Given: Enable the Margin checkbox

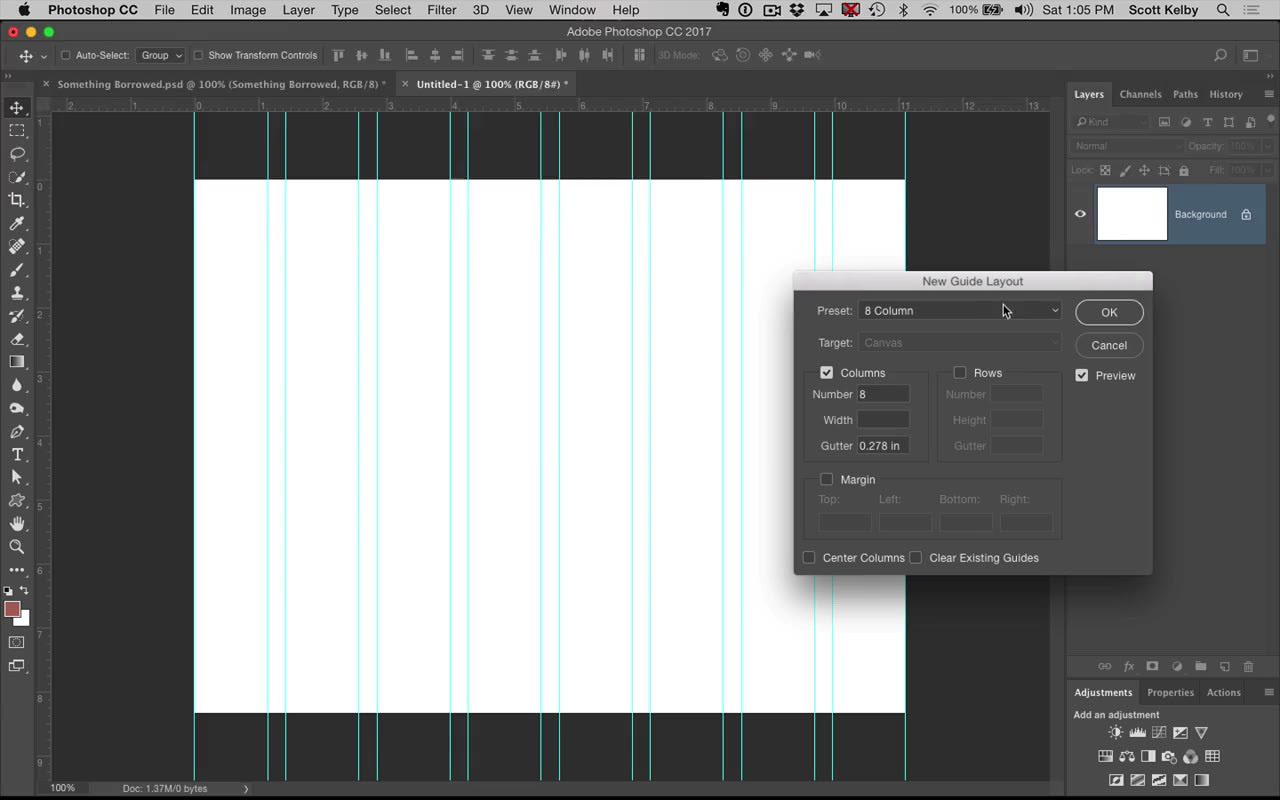Looking at the screenshot, I should pyautogui.click(x=826, y=480).
